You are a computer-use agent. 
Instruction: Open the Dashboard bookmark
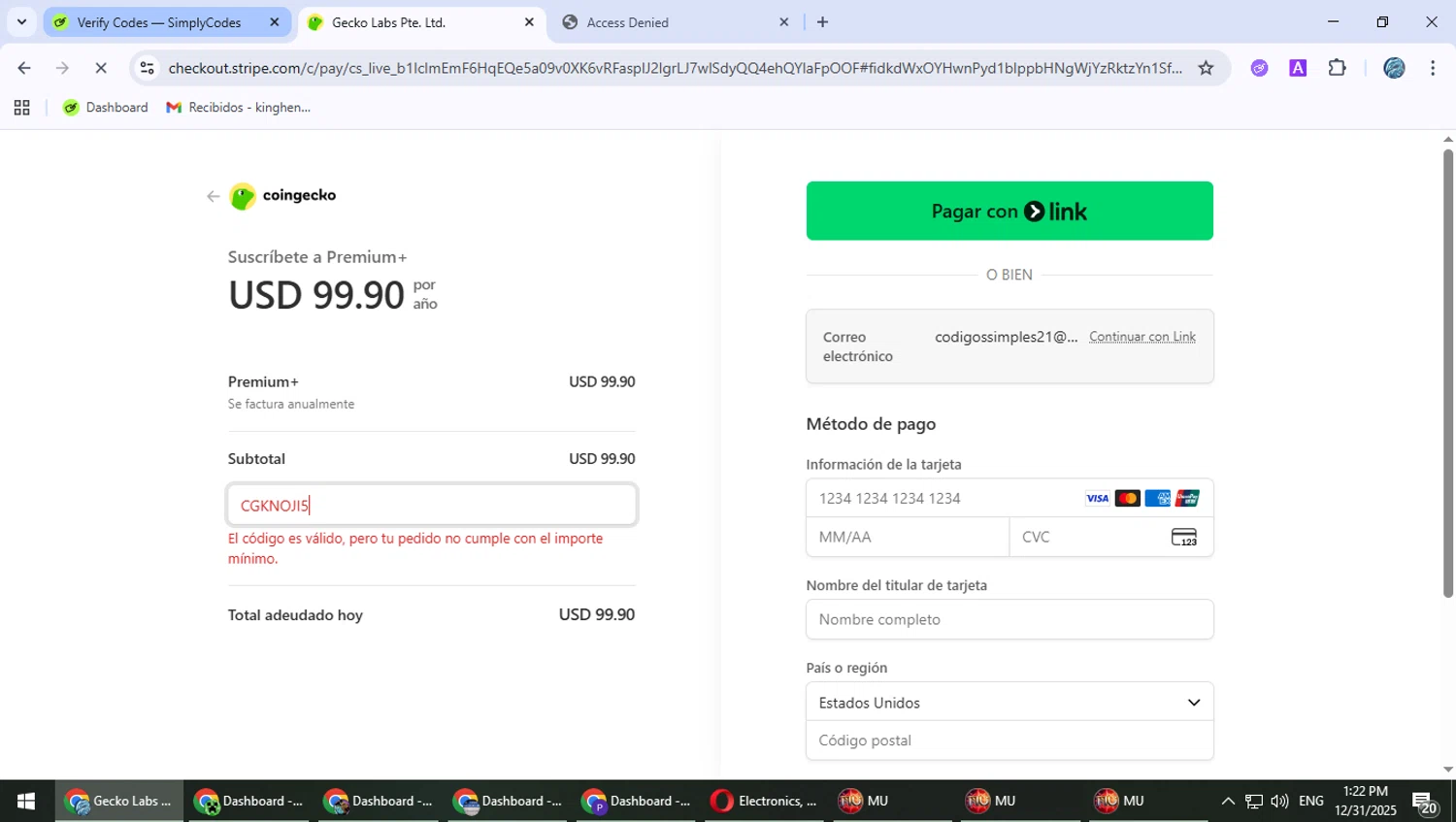coord(106,108)
